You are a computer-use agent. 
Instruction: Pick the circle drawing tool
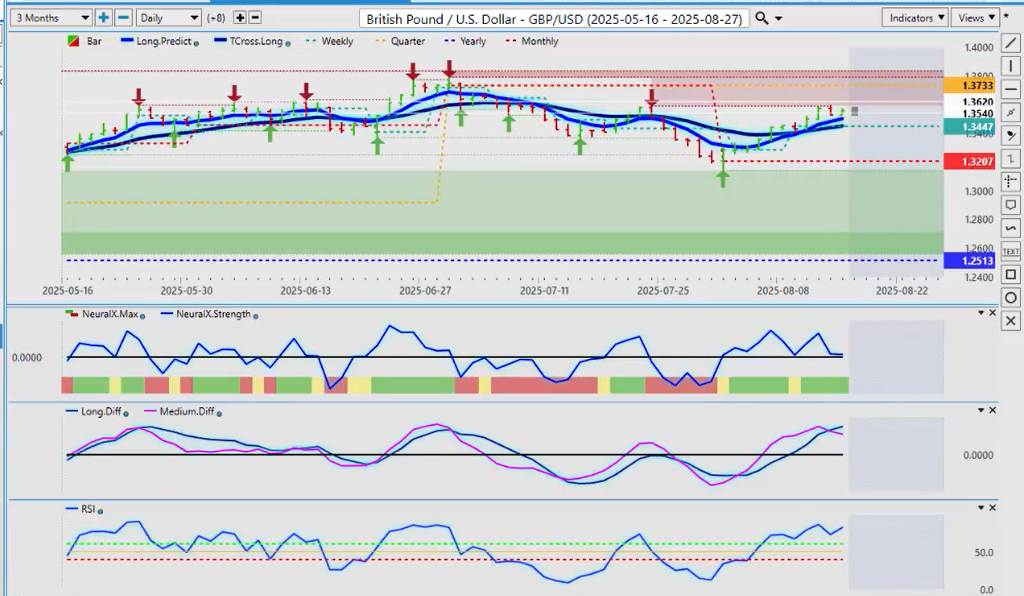pos(1011,298)
